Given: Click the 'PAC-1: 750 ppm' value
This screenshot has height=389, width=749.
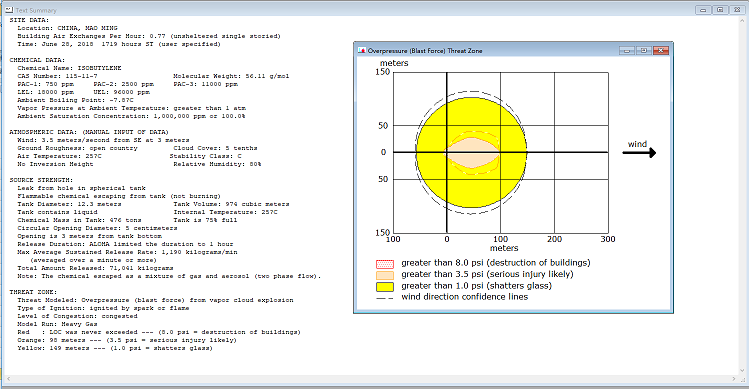Looking at the screenshot, I should 45,84.
